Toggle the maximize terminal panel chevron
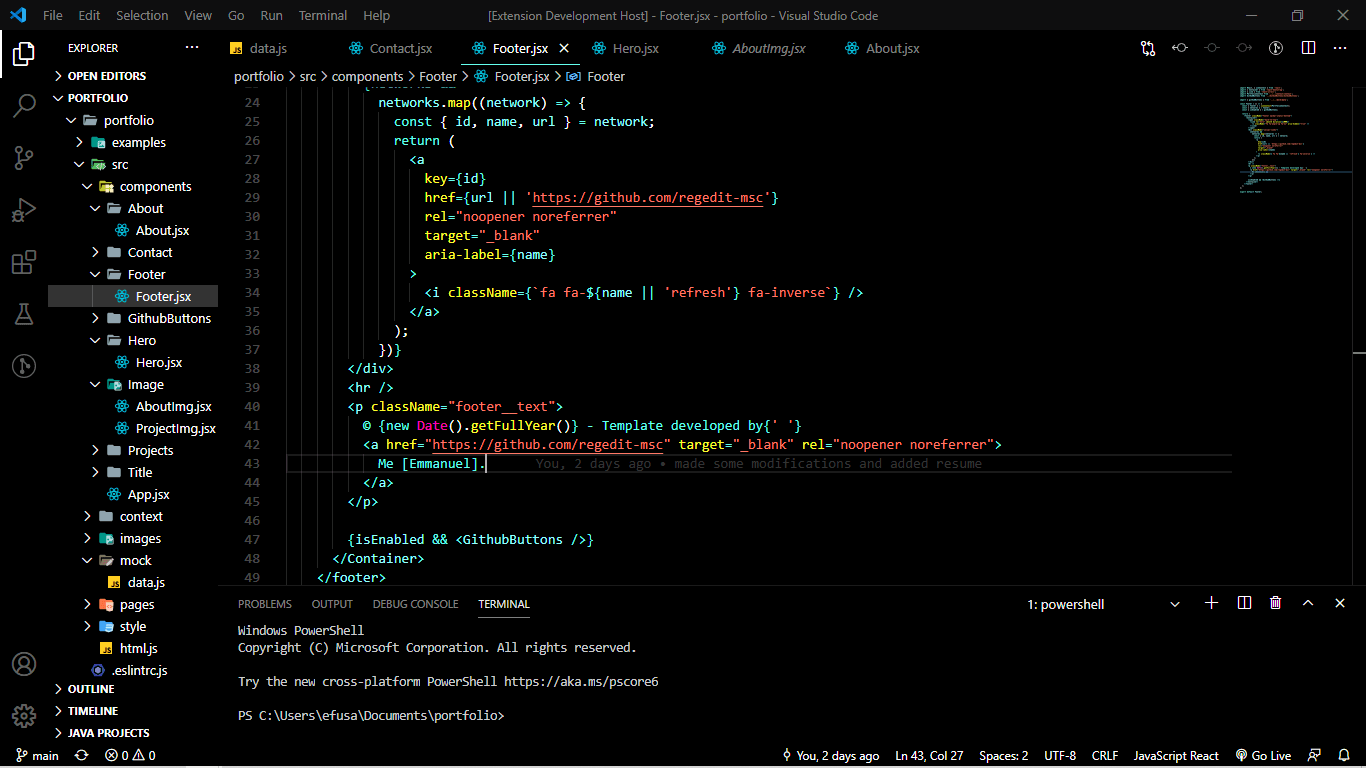Image resolution: width=1366 pixels, height=768 pixels. coord(1307,603)
